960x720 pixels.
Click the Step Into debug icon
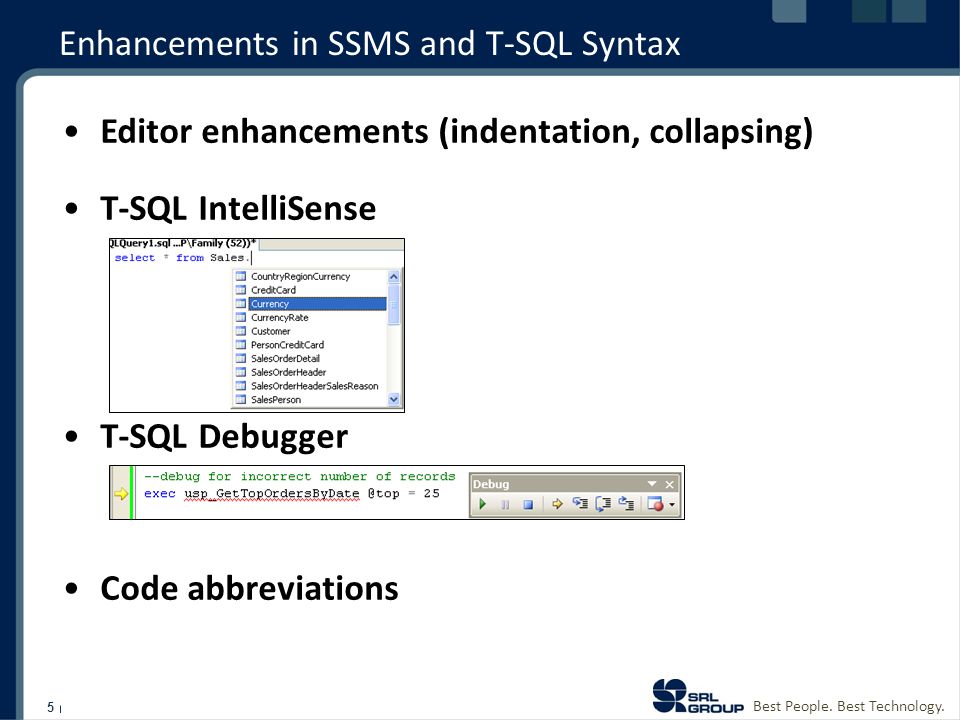coord(580,504)
